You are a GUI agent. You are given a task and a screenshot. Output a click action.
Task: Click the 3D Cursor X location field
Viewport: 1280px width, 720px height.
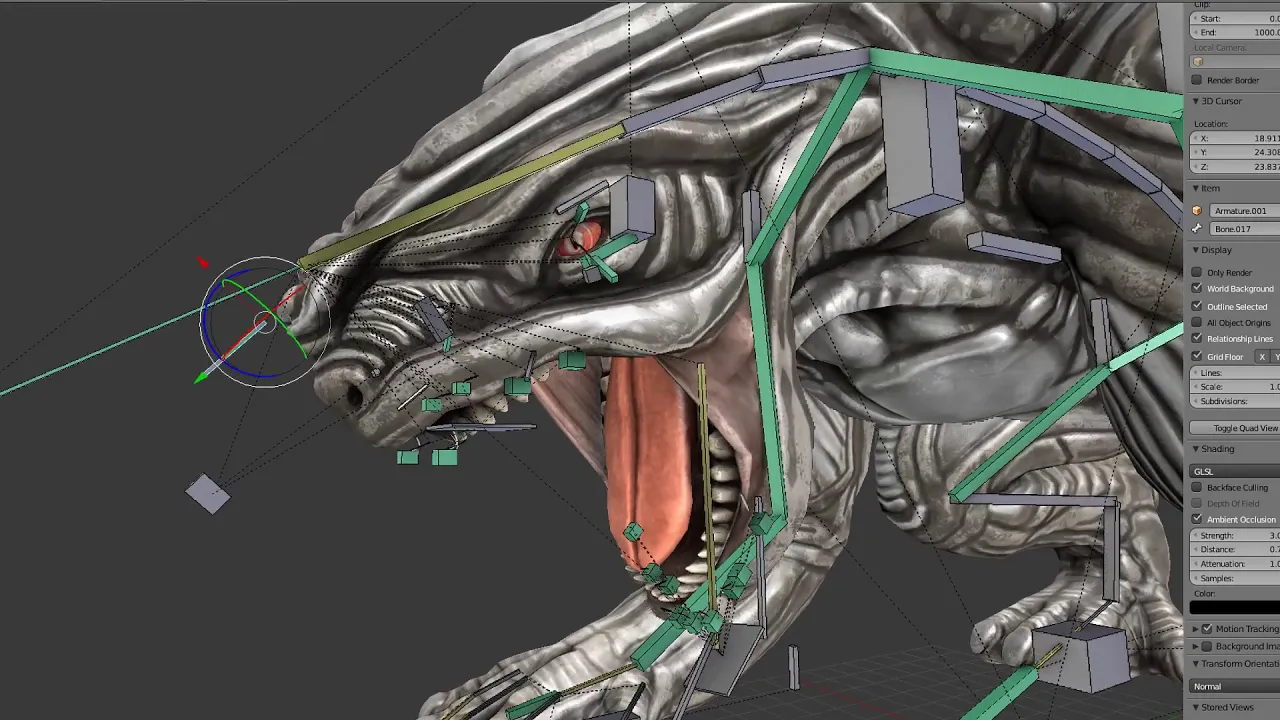click(1235, 138)
